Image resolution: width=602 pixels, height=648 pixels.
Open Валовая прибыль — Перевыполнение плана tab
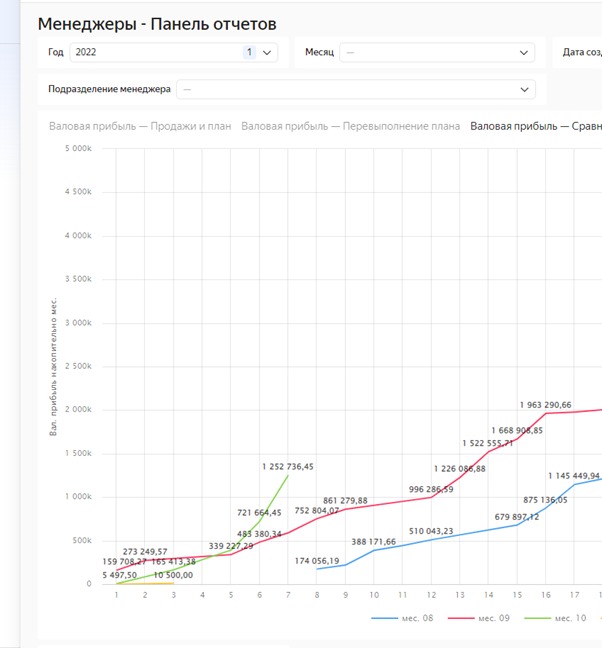[x=350, y=126]
